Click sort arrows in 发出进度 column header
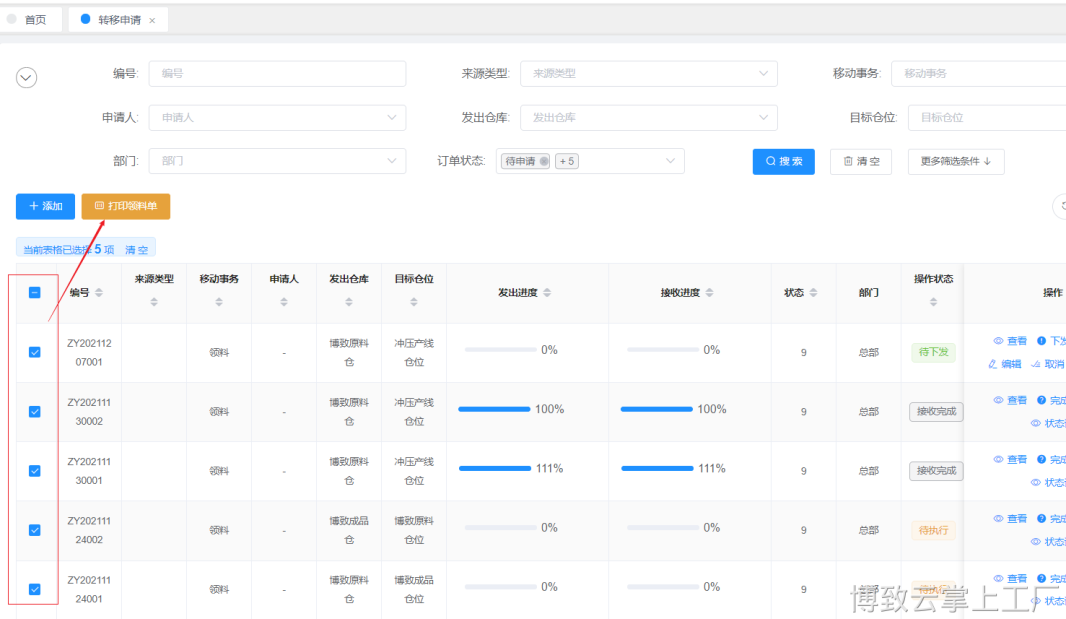1066x619 pixels. [x=547, y=293]
